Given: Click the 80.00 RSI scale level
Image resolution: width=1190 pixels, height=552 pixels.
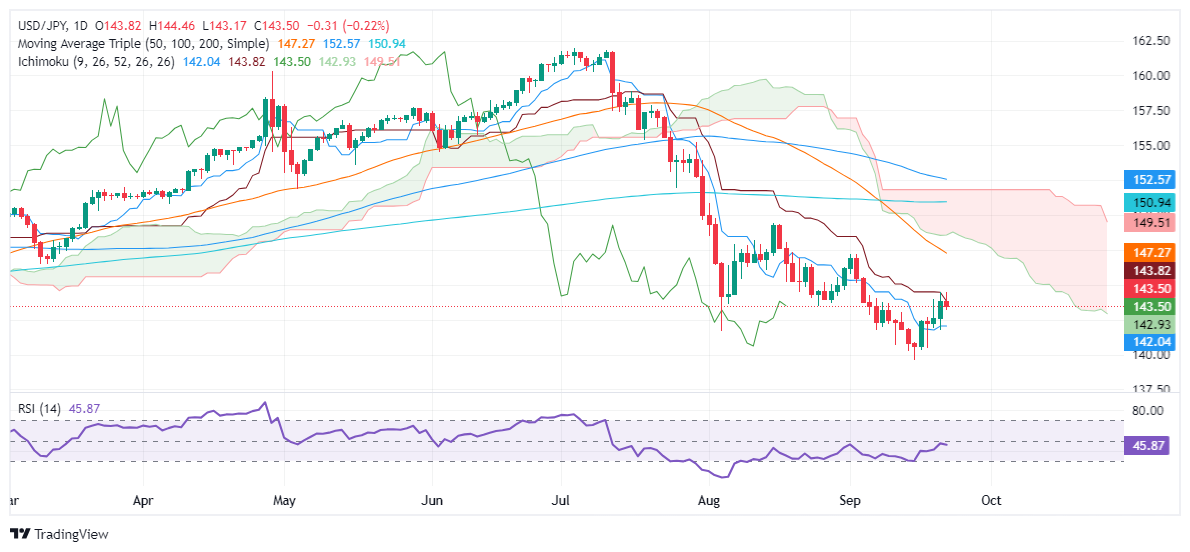Looking at the screenshot, I should coord(1145,411).
